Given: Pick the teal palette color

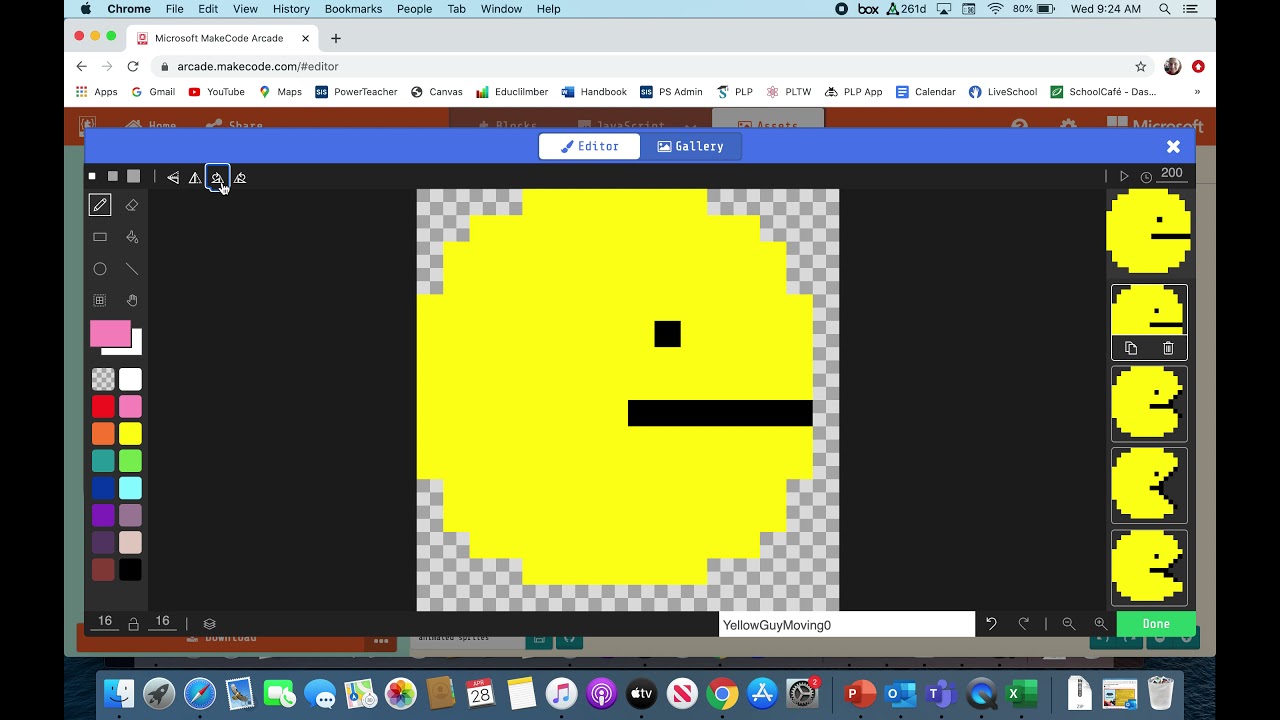Looking at the screenshot, I should click(103, 461).
